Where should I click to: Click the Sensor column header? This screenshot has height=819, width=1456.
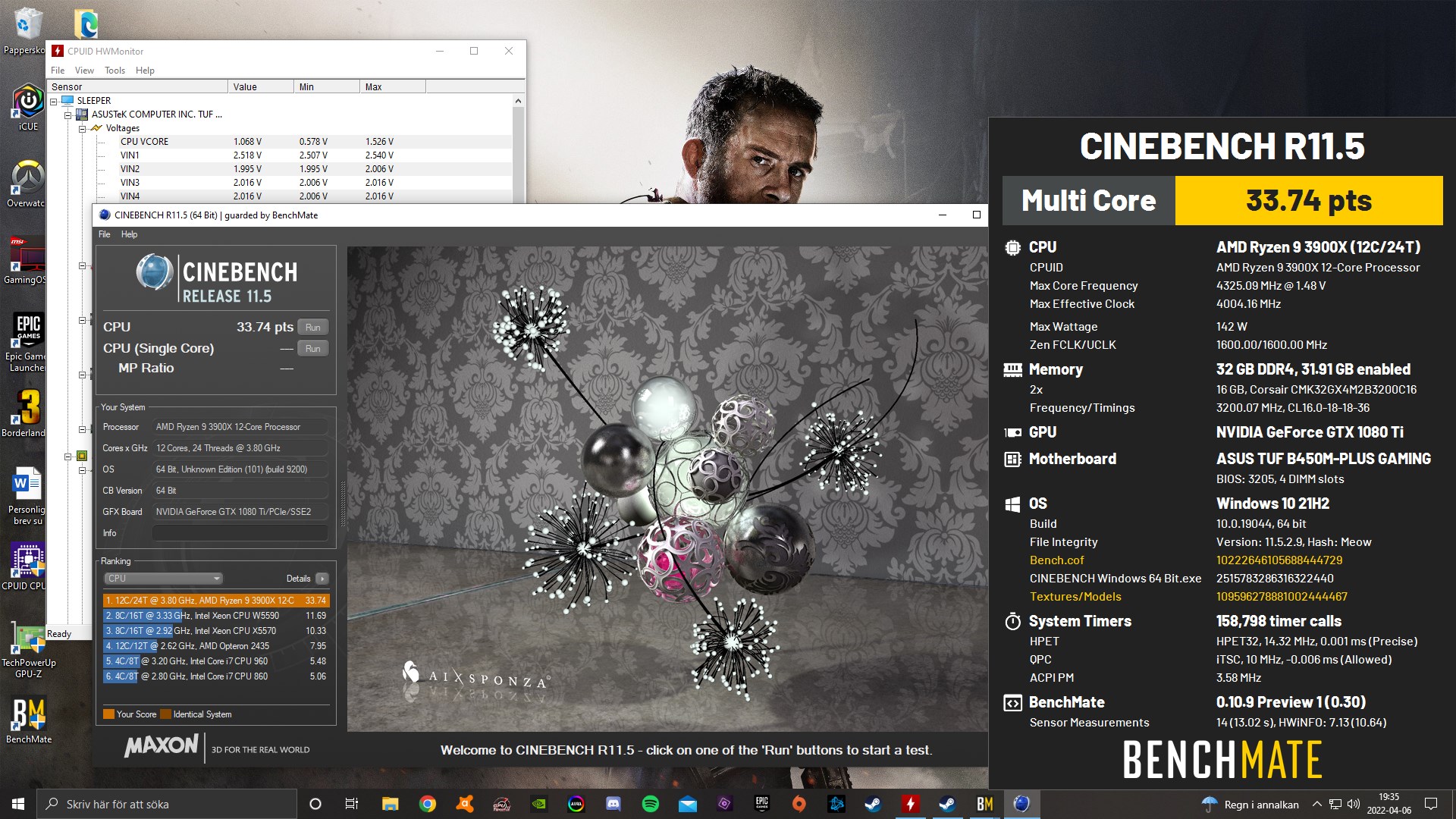coord(137,86)
